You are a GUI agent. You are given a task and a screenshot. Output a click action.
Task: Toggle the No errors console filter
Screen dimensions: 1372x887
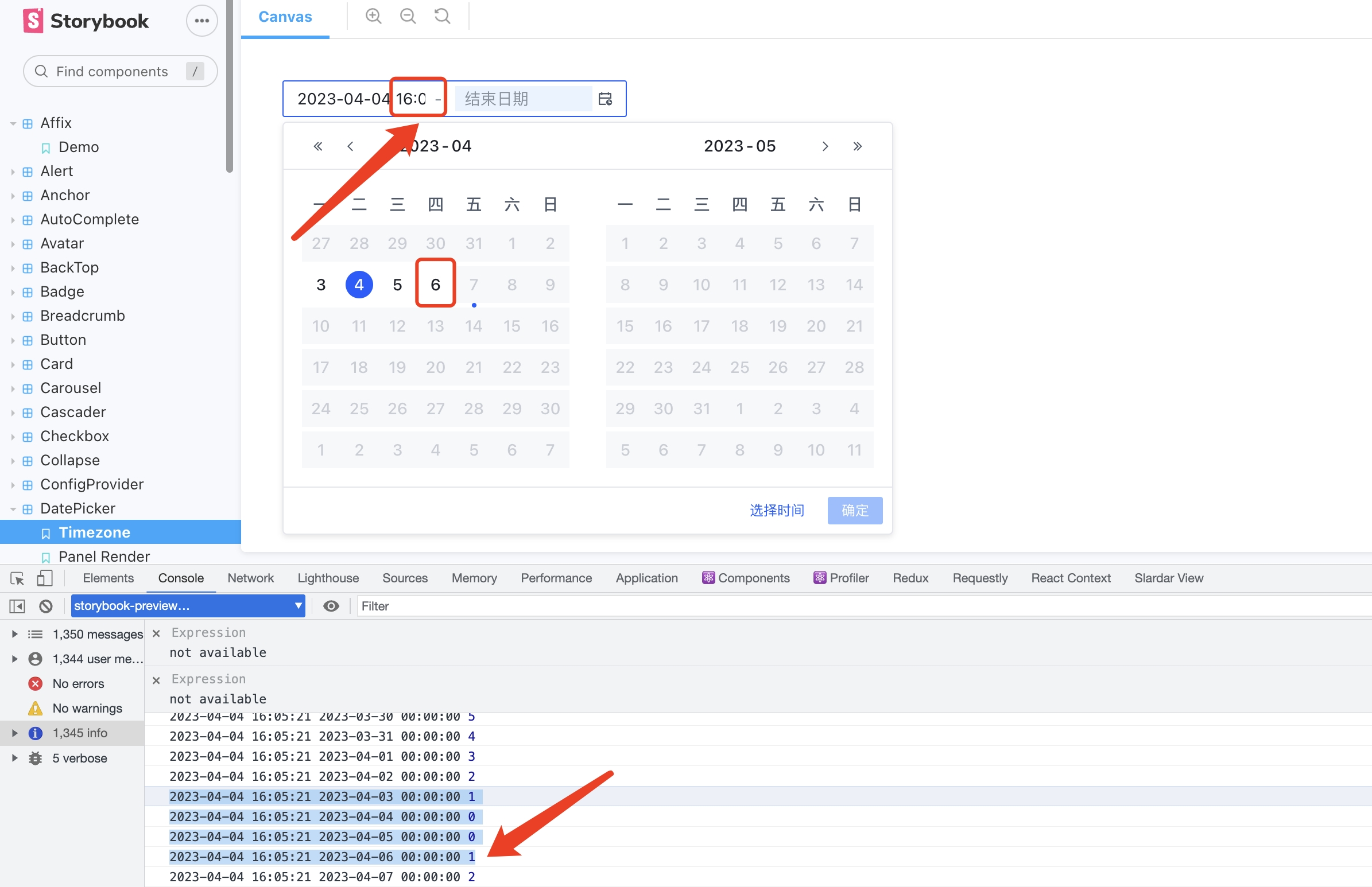coord(77,683)
